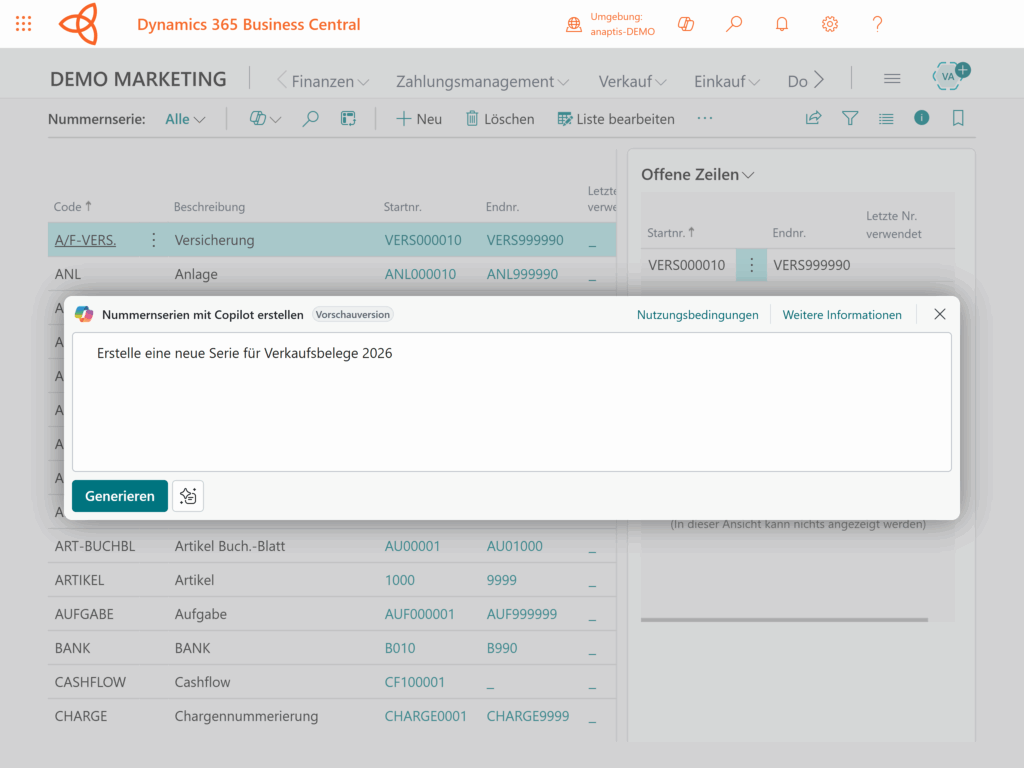Open the Finanzen menu dropdown
Image resolution: width=1024 pixels, height=768 pixels.
tap(330, 81)
